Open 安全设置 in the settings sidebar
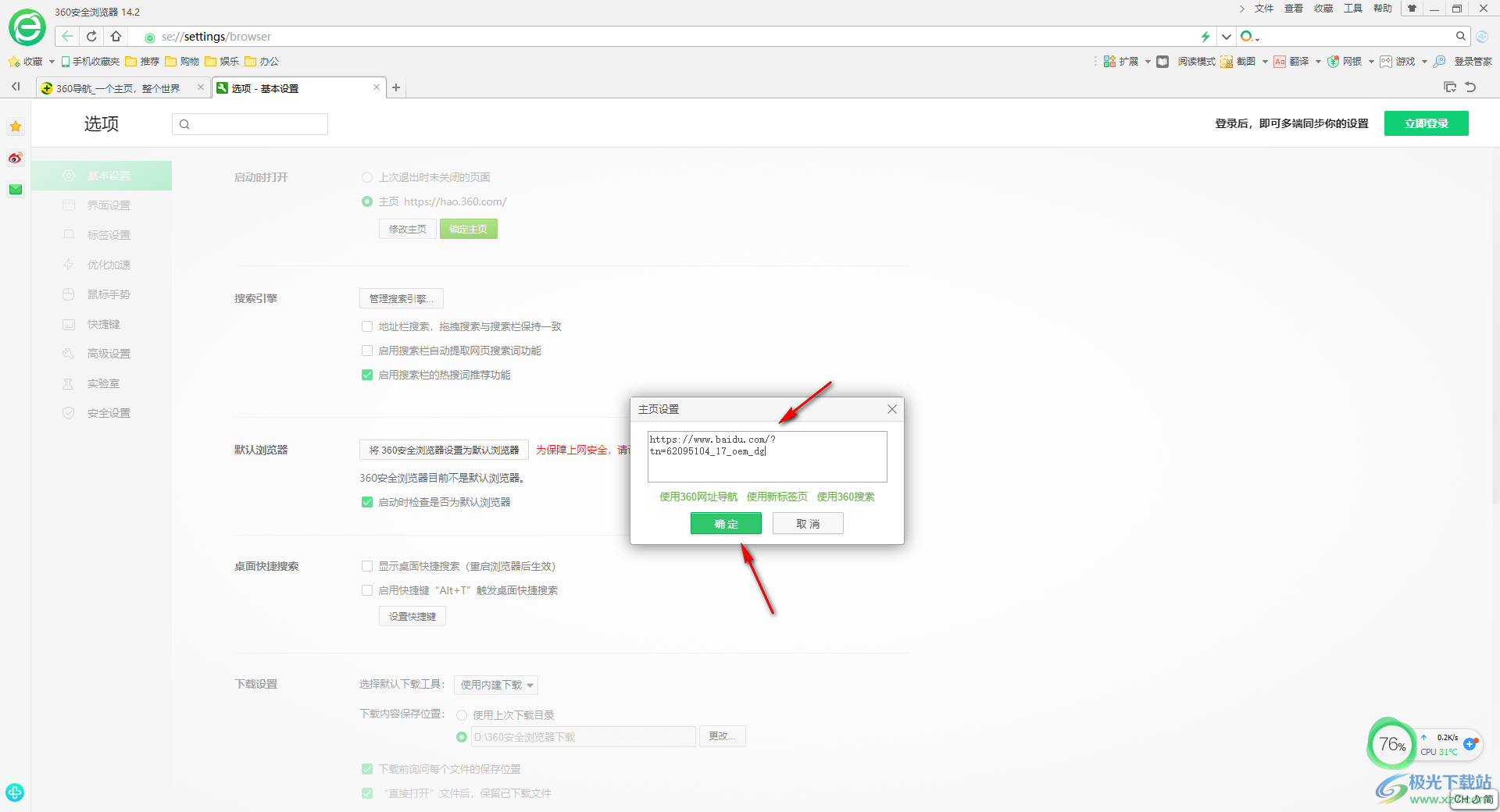 [x=102, y=413]
